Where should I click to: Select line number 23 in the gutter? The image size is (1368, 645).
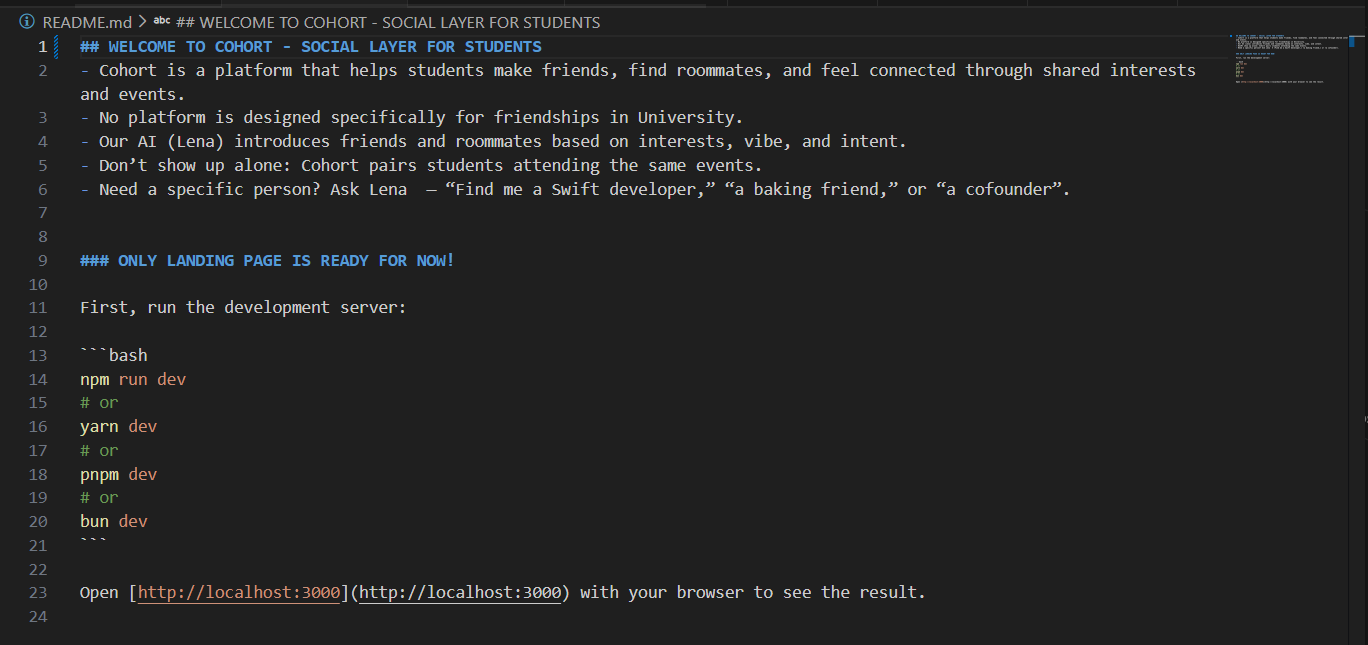pyautogui.click(x=38, y=593)
